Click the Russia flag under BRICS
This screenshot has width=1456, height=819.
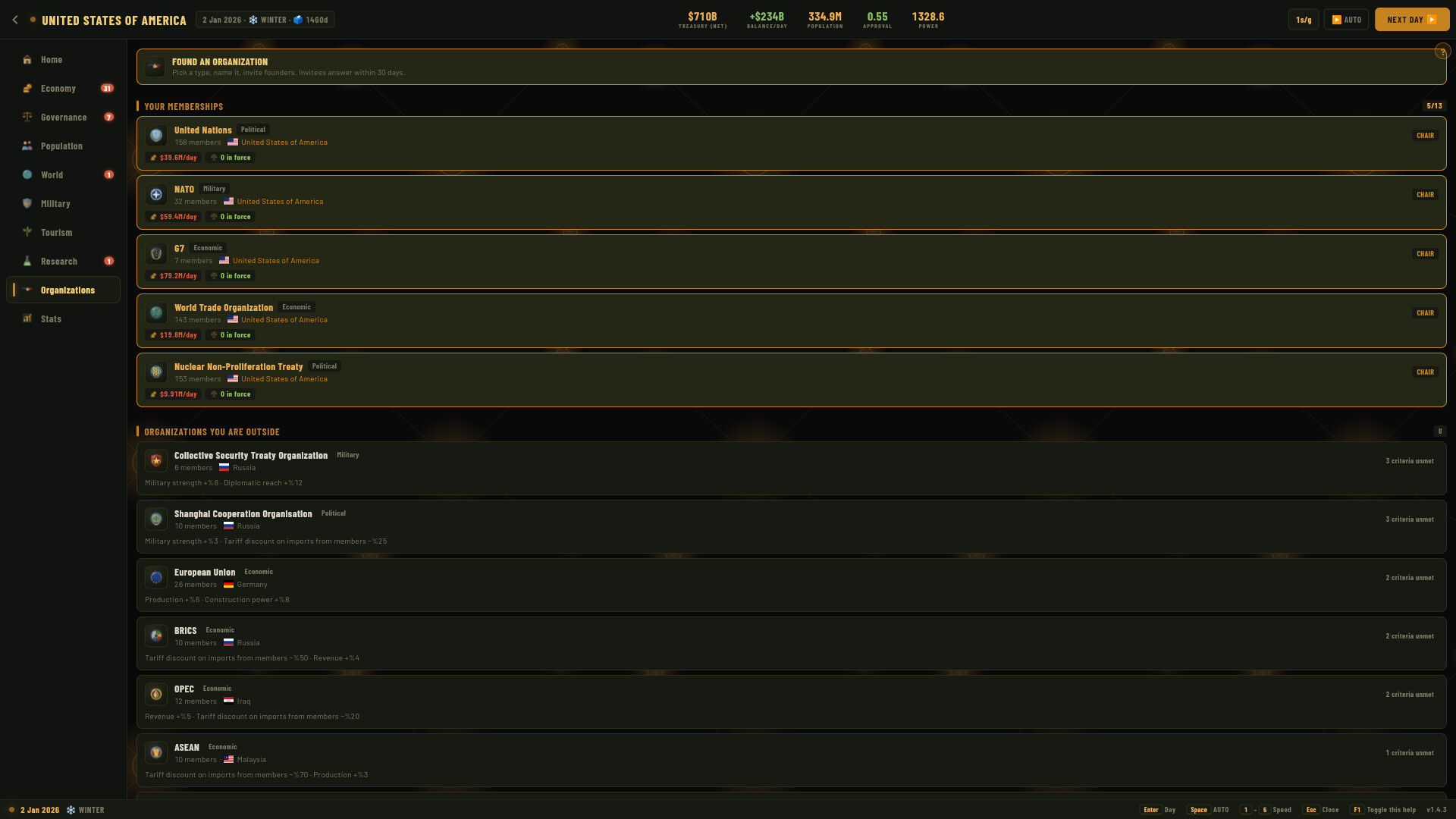pos(228,643)
